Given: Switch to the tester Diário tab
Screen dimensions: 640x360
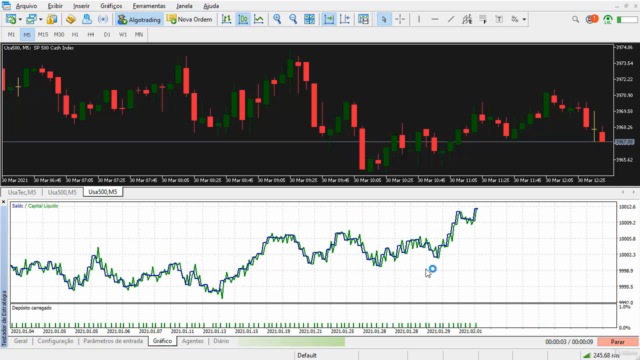Looking at the screenshot, I should (221, 341).
